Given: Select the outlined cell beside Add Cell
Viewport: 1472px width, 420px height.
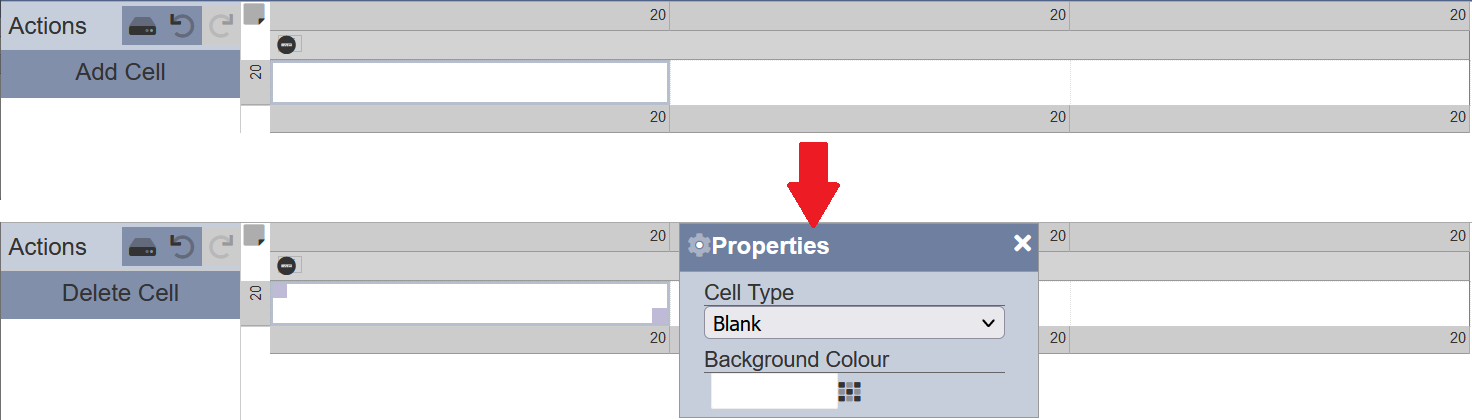Looking at the screenshot, I should (470, 82).
